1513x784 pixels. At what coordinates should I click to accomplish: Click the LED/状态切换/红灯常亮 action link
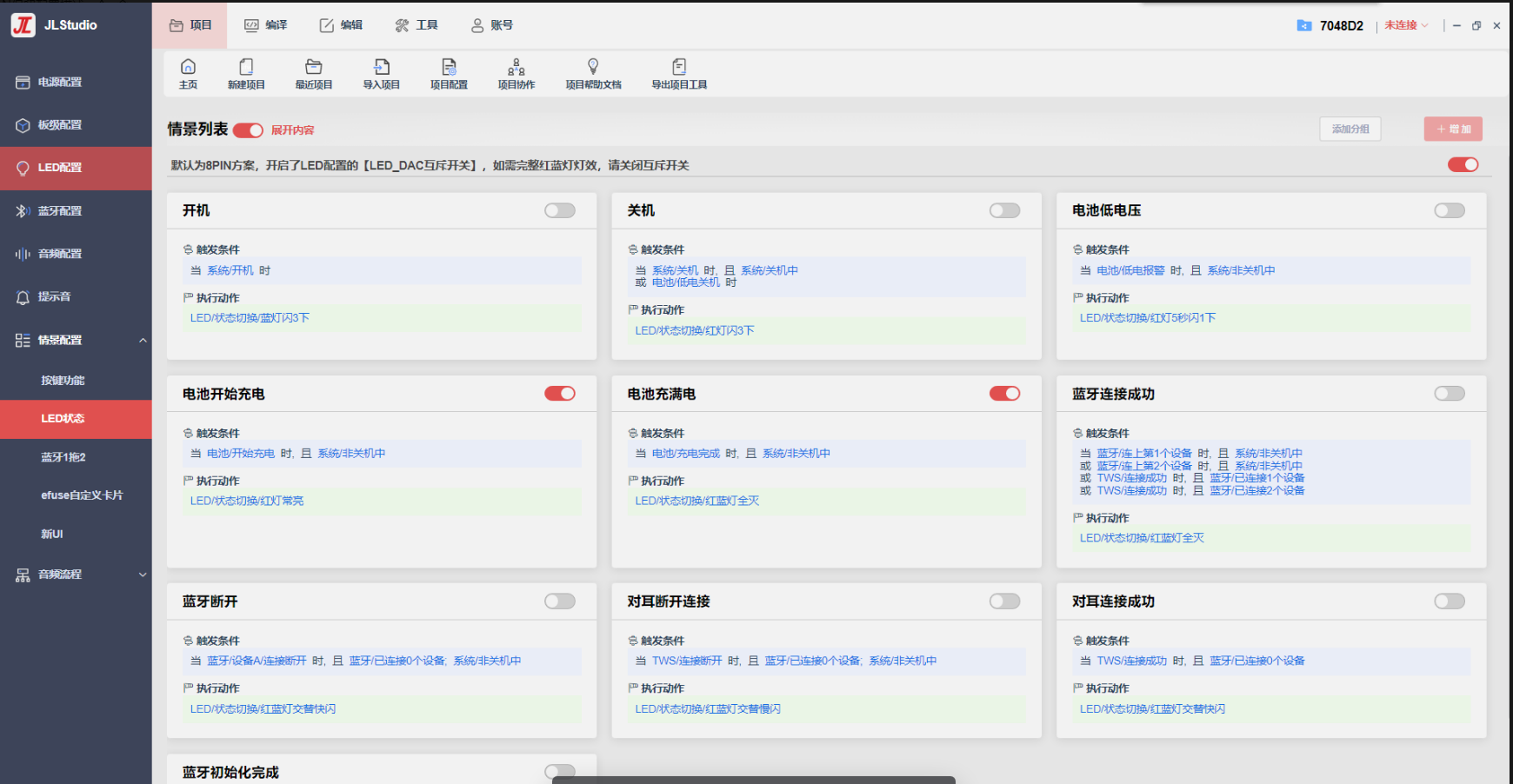pyautogui.click(x=247, y=501)
